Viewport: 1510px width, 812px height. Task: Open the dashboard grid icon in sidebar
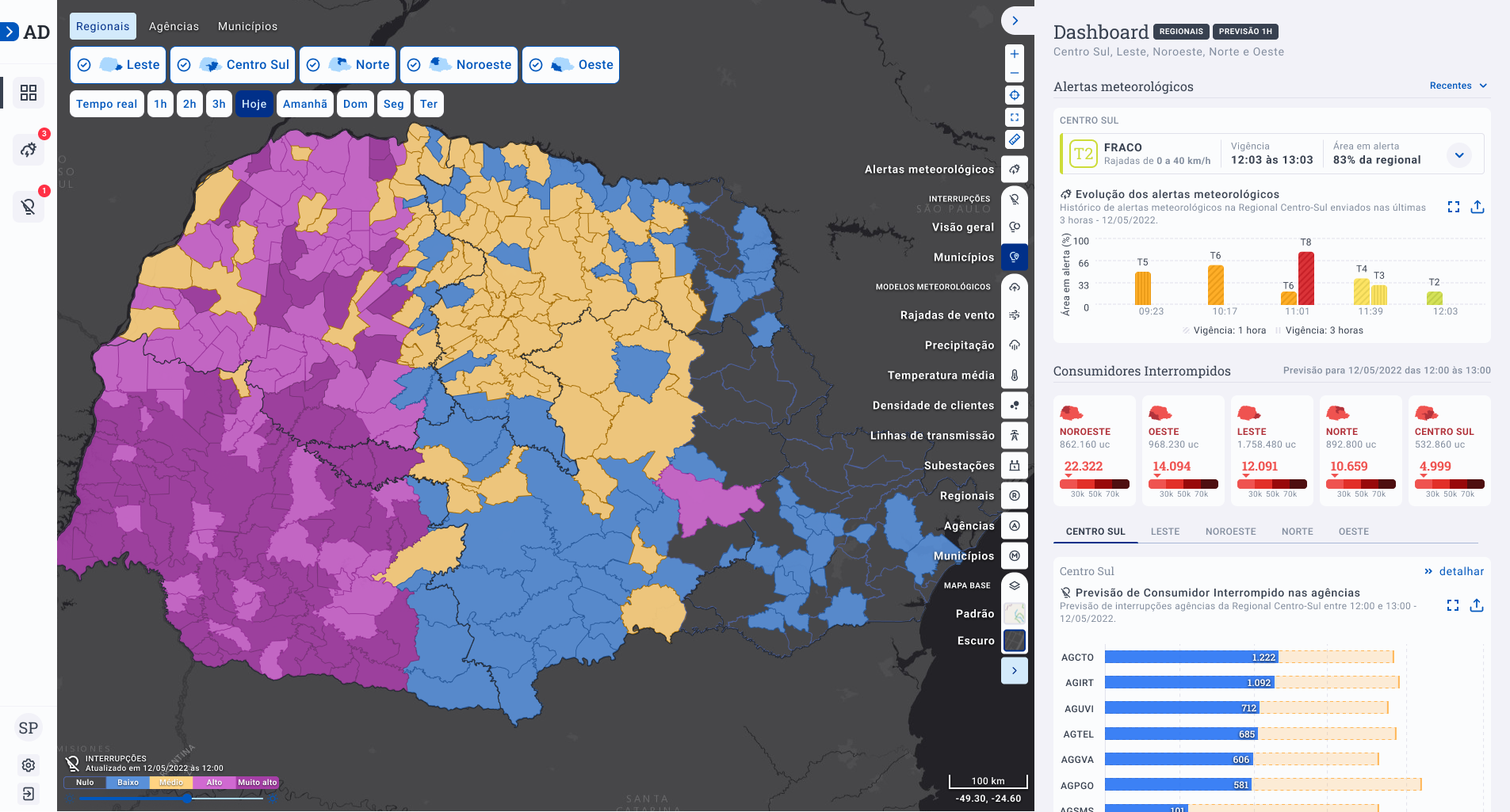(x=29, y=93)
